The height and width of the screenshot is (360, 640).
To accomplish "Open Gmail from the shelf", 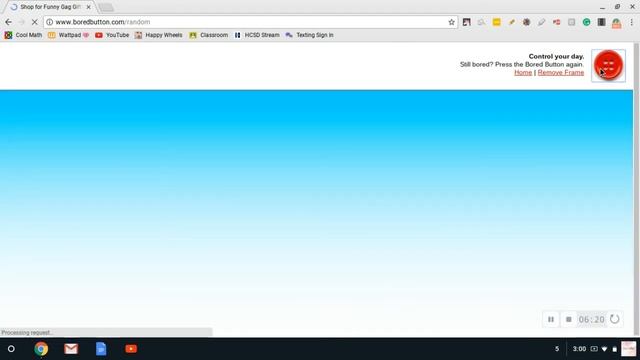I will click(71, 349).
